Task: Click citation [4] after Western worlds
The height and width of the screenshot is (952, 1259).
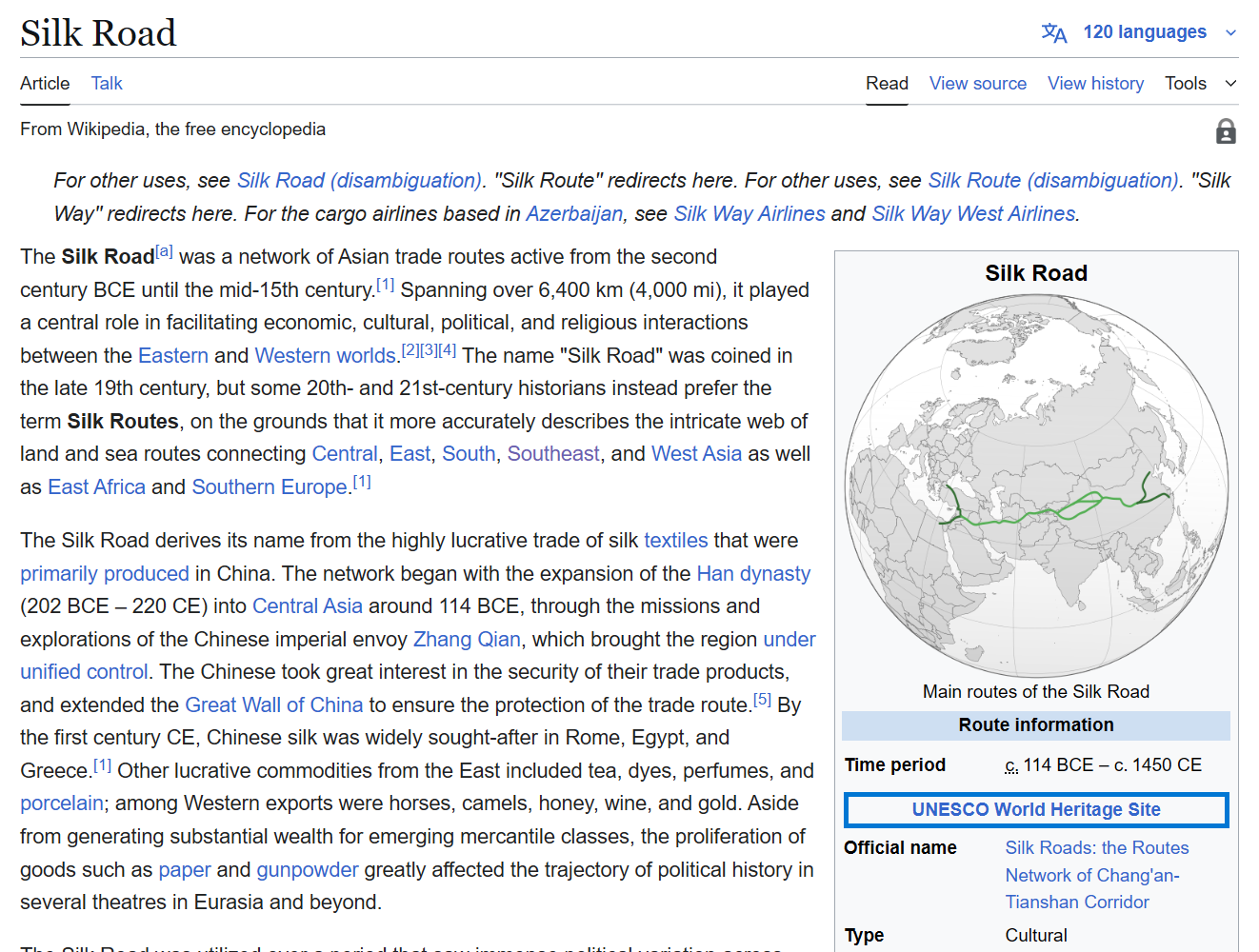Action: click(448, 350)
